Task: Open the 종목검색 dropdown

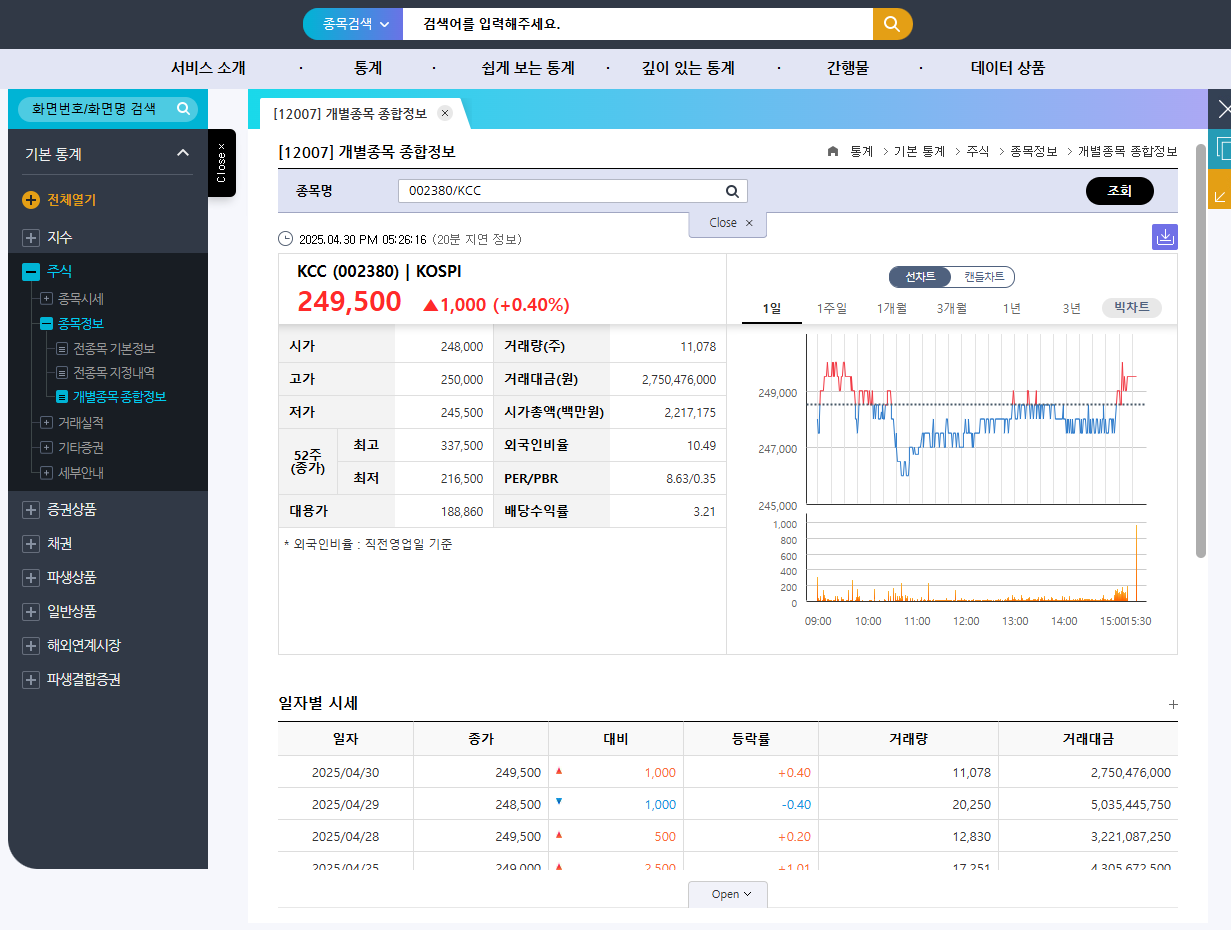Action: [x=354, y=24]
